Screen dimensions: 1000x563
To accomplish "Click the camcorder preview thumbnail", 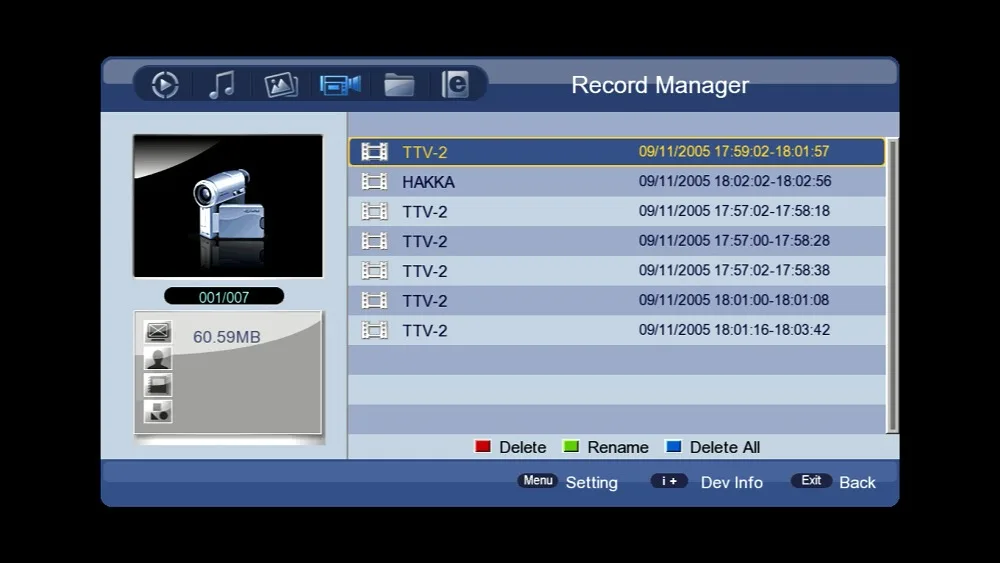I will [x=228, y=206].
